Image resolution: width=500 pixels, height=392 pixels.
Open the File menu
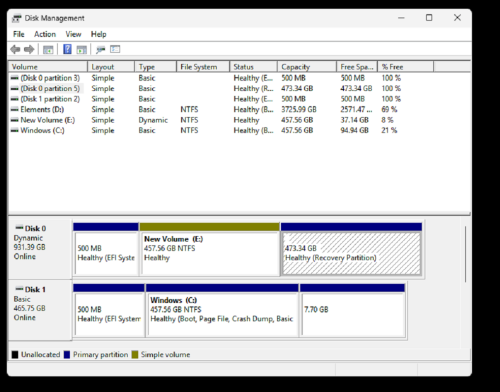[x=19, y=34]
